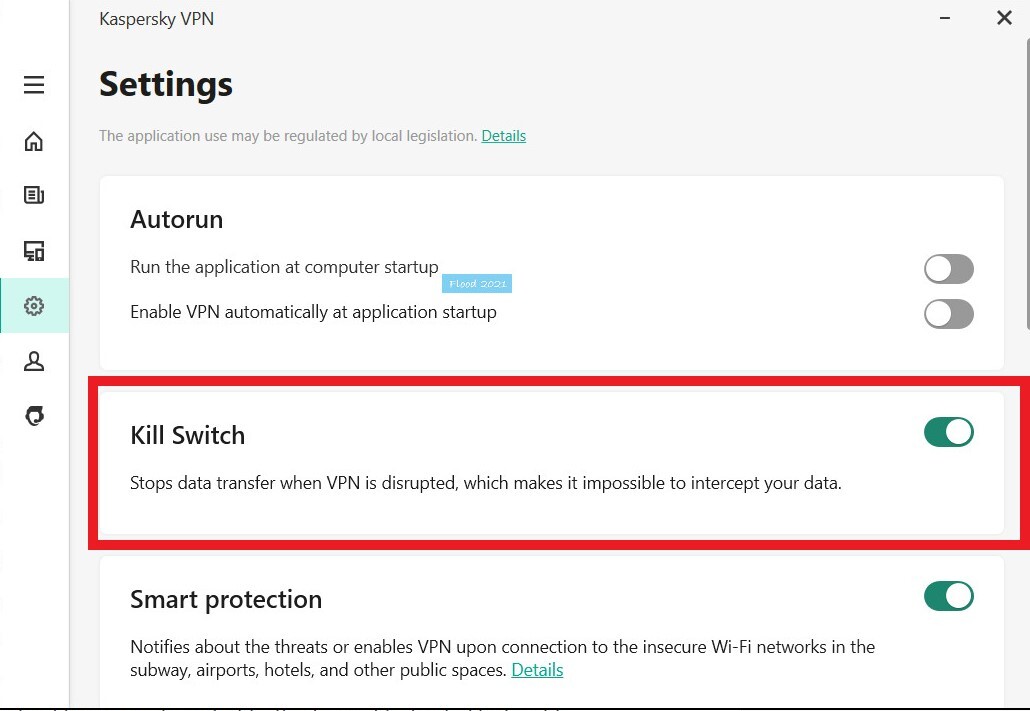Expand the hamburger navigation menu
The image size is (1030, 711).
34,85
